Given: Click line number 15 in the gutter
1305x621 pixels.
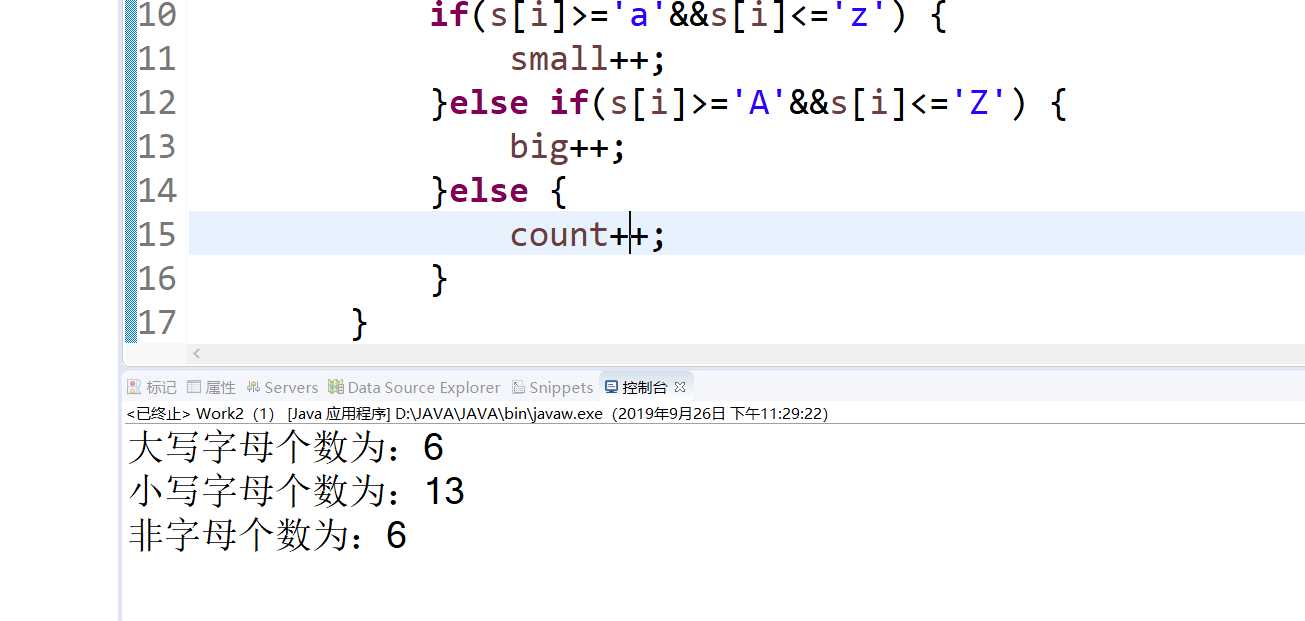Looking at the screenshot, I should coord(156,235).
